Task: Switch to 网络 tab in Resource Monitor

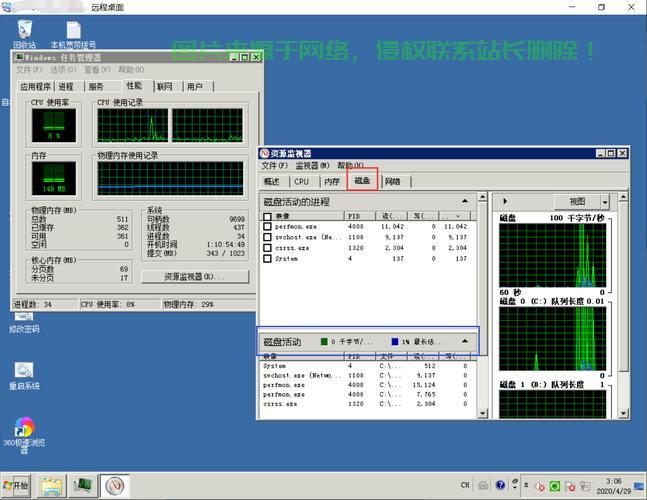Action: click(x=393, y=182)
